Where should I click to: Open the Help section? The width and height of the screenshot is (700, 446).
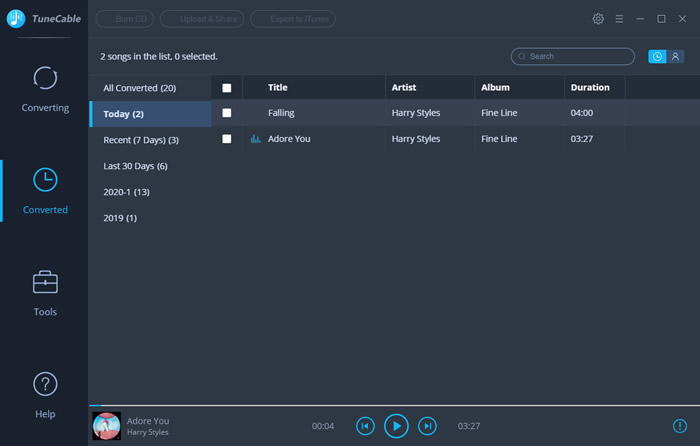pos(45,395)
